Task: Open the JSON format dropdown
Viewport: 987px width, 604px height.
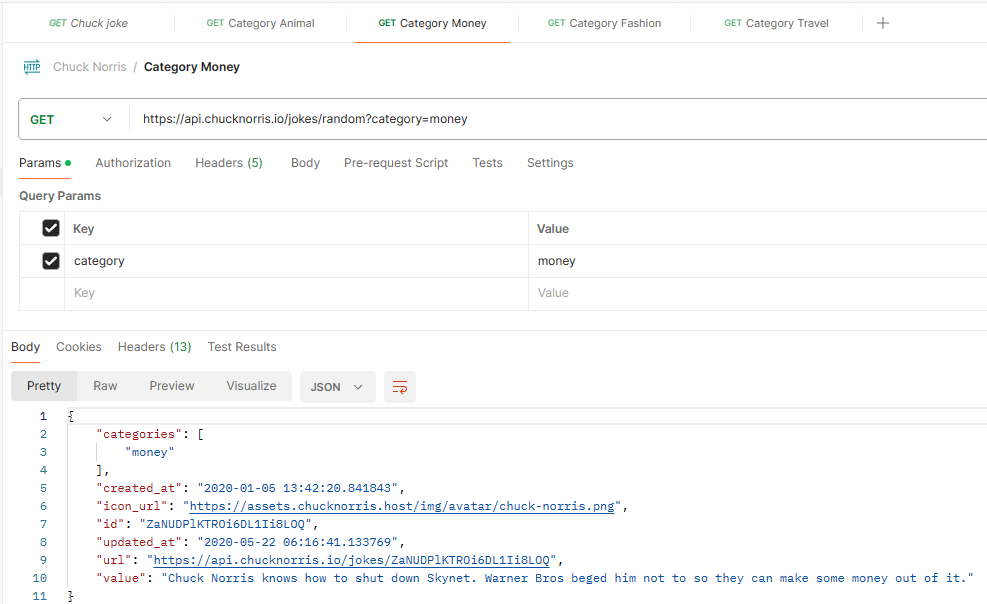Action: coord(337,387)
